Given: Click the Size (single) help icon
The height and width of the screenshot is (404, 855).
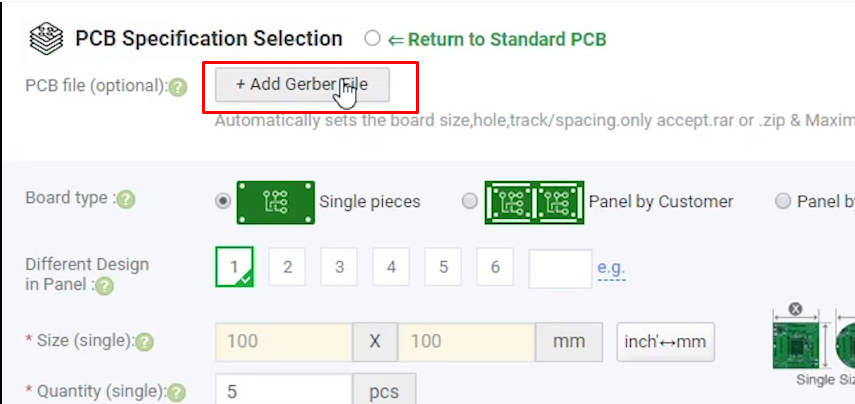Looking at the screenshot, I should pos(145,343).
